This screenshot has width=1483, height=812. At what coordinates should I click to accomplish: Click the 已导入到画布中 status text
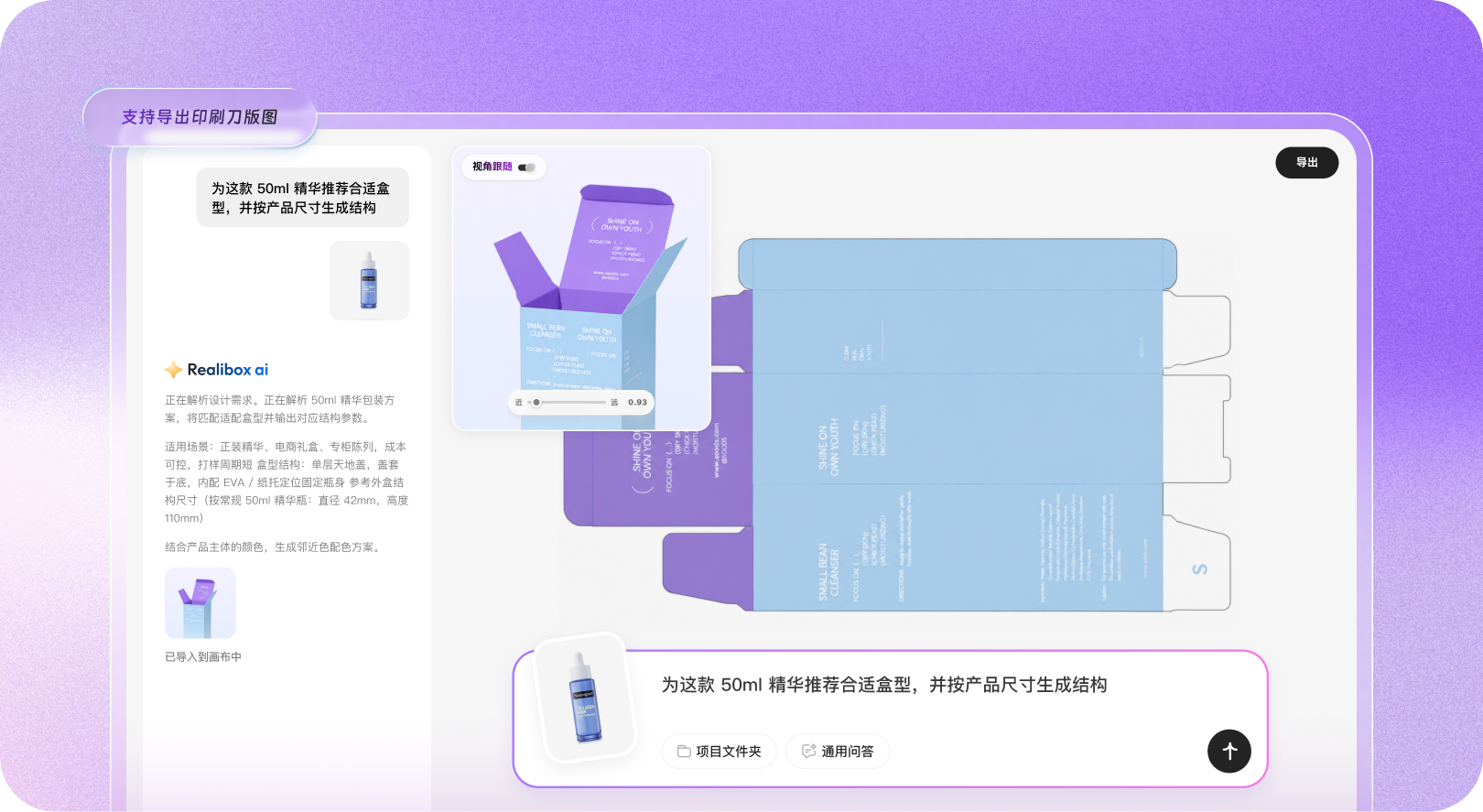coord(203,657)
